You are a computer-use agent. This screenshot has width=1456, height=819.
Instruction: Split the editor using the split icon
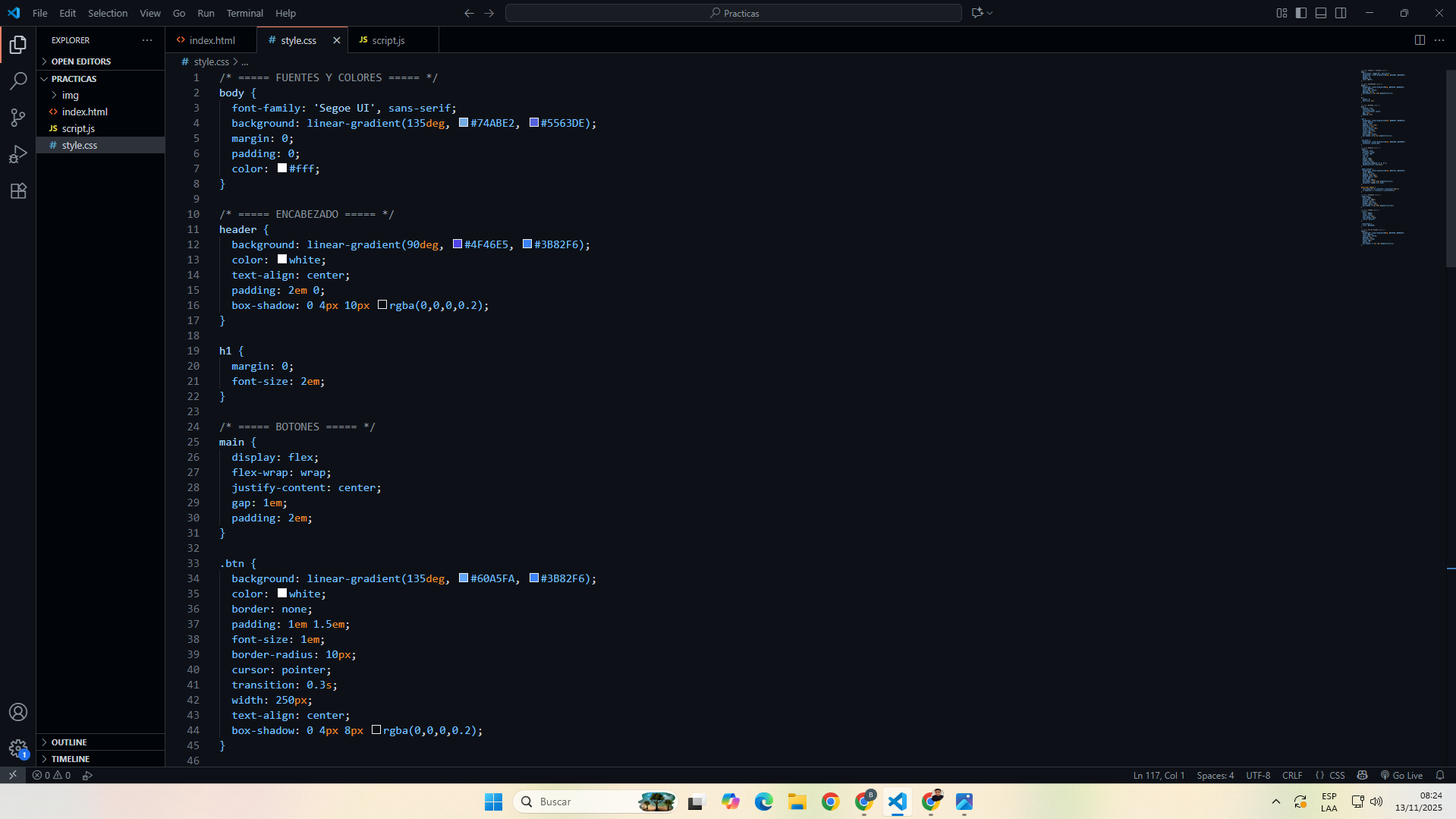coord(1420,39)
